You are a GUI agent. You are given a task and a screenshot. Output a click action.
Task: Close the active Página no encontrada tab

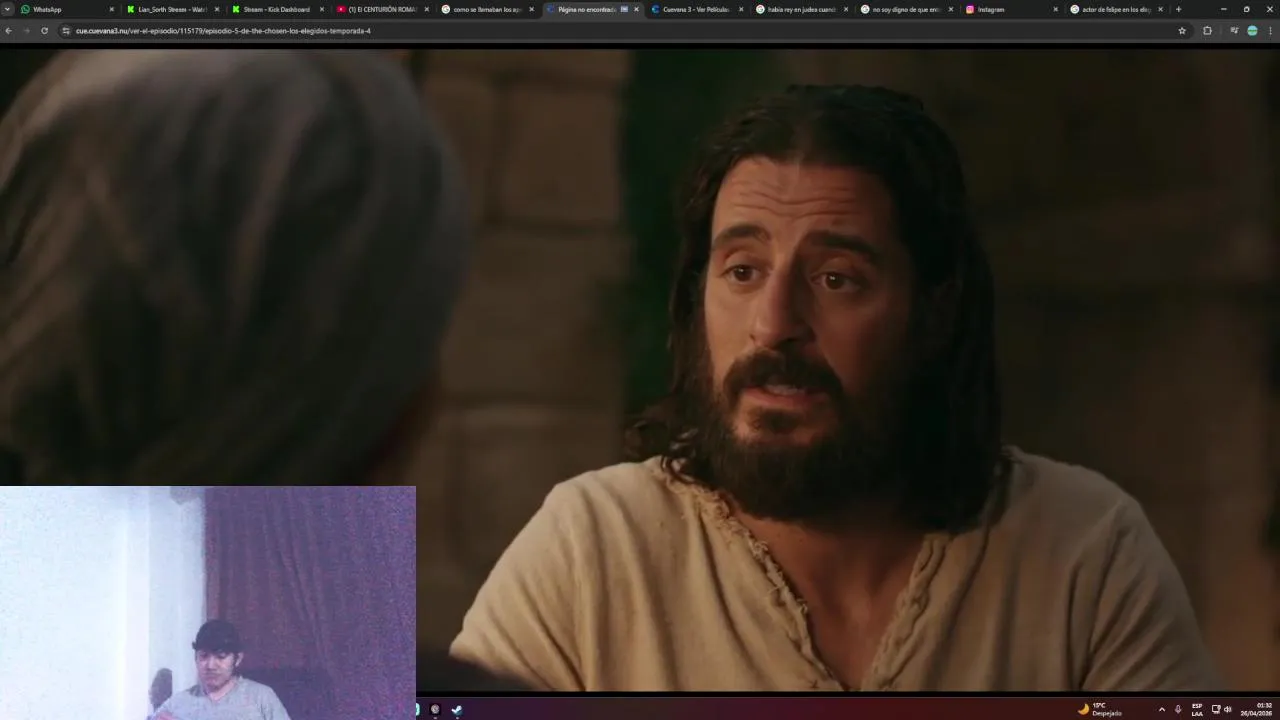point(636,9)
